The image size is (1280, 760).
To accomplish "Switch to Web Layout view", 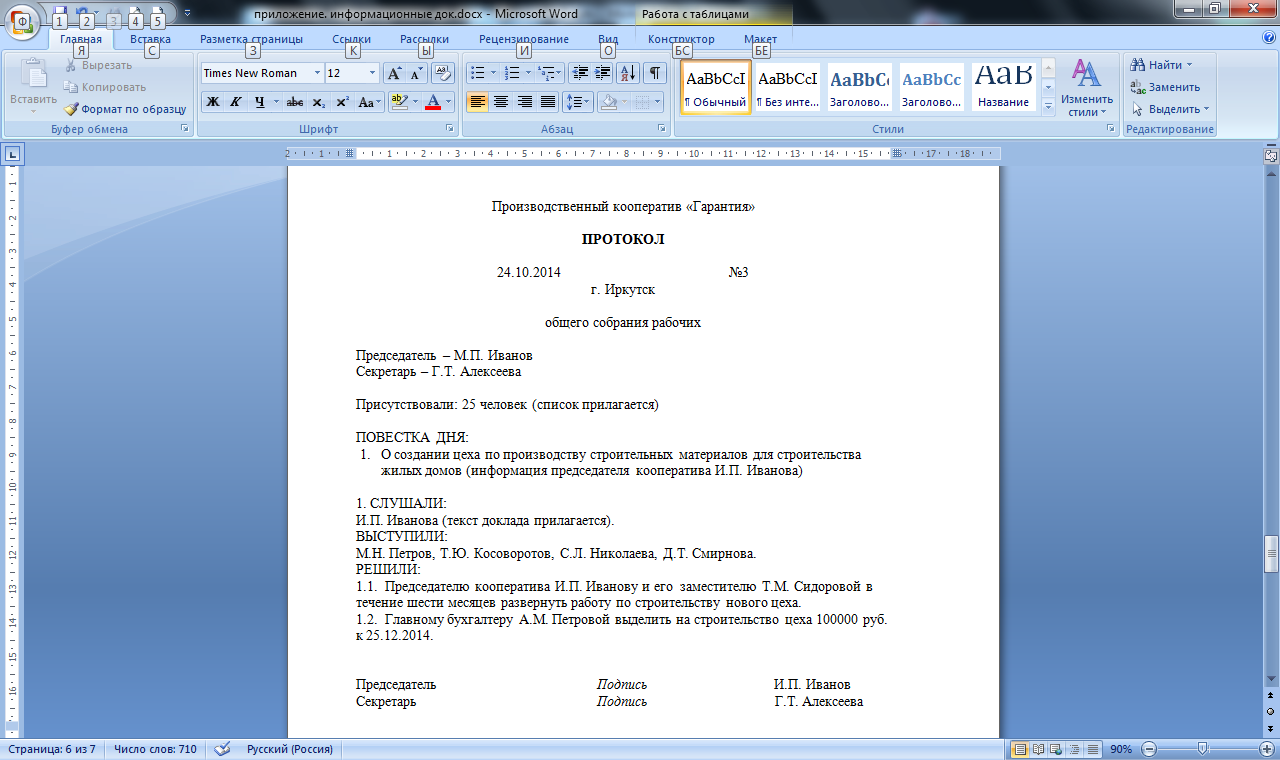I will pos(1056,749).
